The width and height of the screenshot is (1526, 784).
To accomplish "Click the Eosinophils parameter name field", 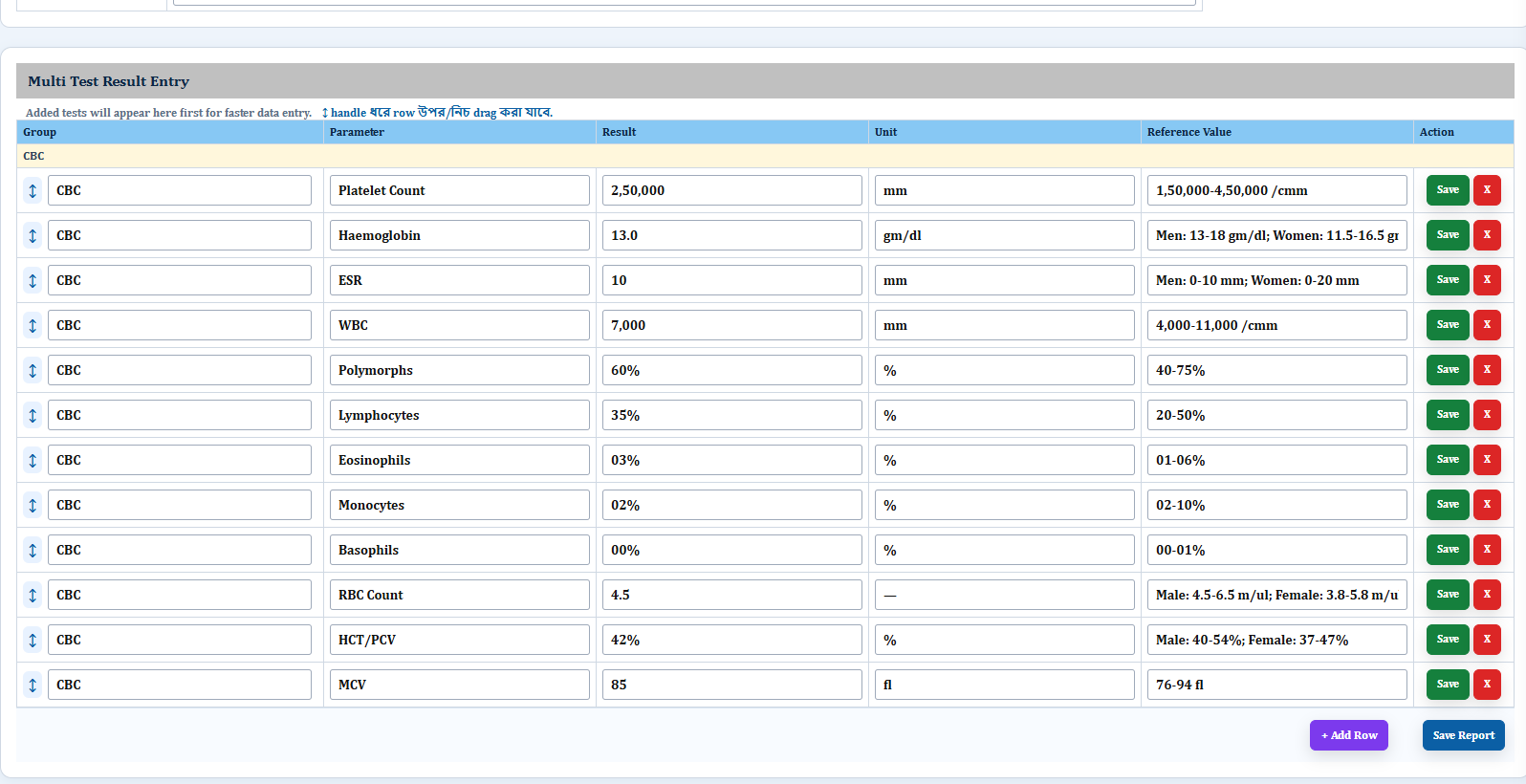I will pyautogui.click(x=460, y=460).
